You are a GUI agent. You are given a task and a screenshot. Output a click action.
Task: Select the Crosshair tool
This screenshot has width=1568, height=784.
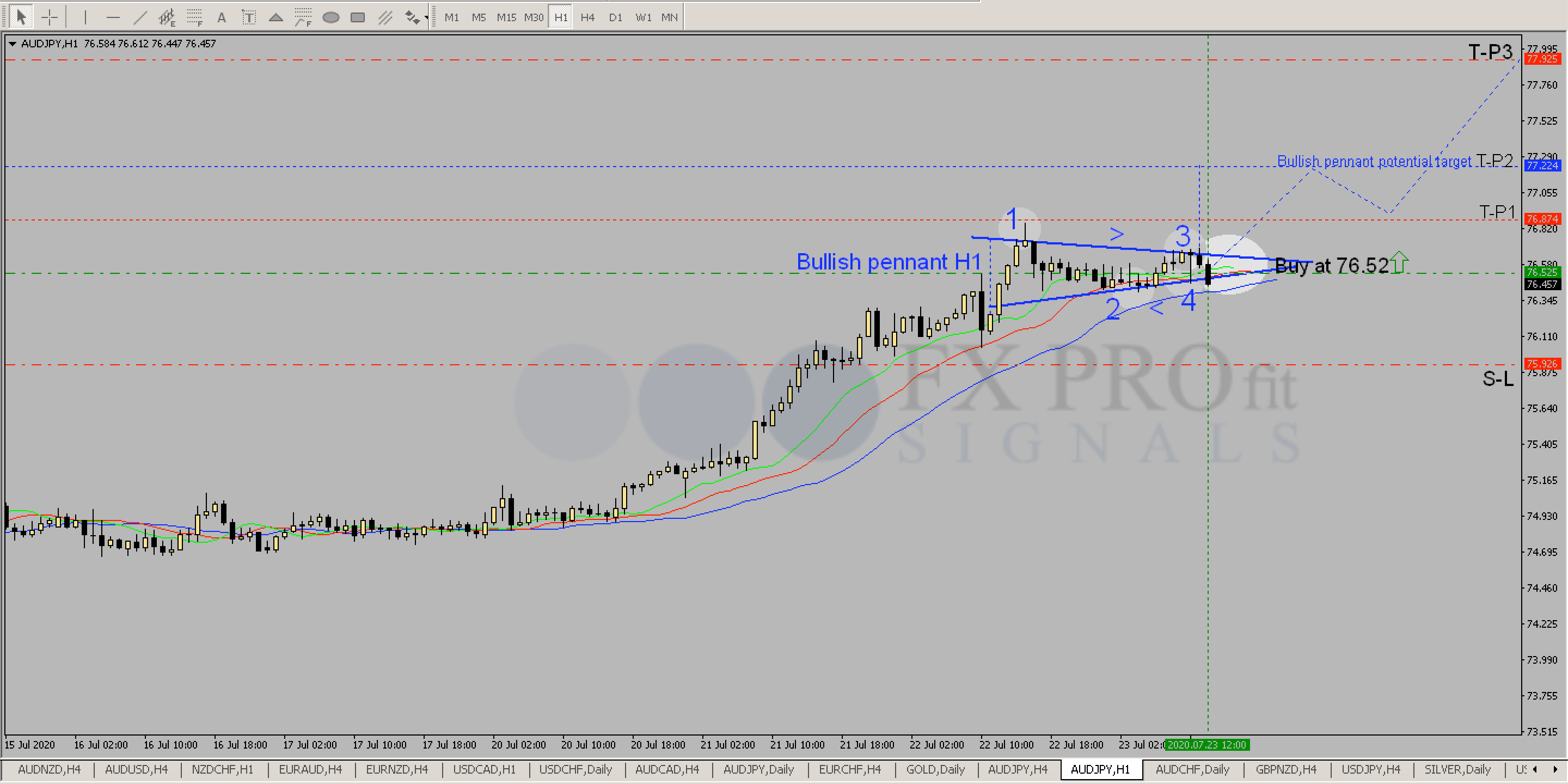(50, 17)
